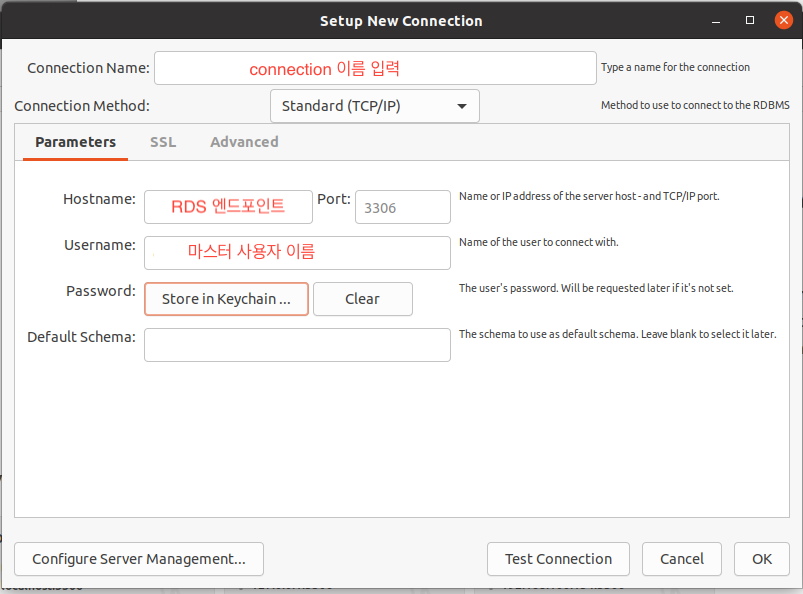The height and width of the screenshot is (594, 803).
Task: Cancel the new connection dialog
Action: (682, 559)
